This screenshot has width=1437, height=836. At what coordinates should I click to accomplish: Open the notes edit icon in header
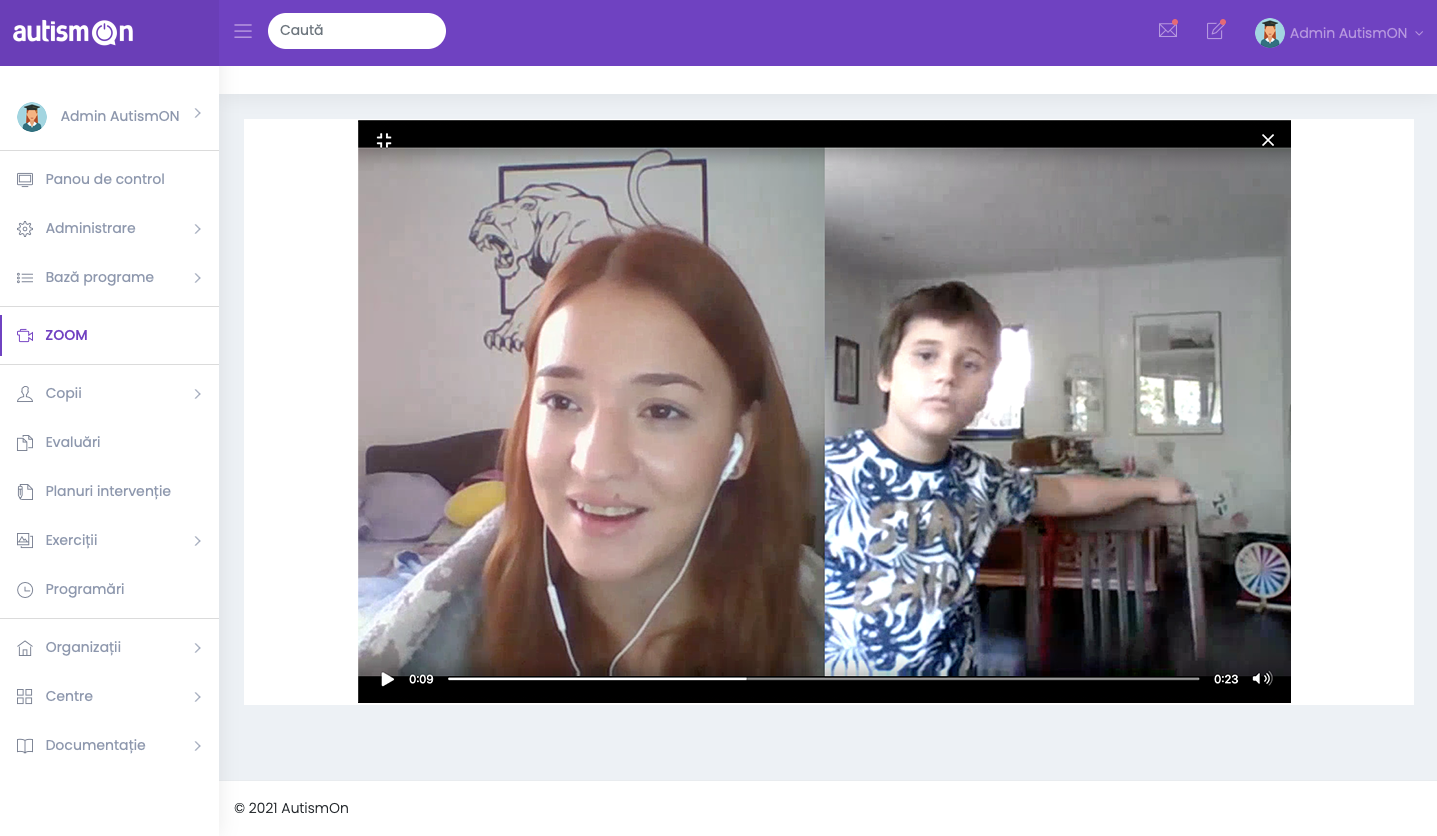click(x=1216, y=30)
